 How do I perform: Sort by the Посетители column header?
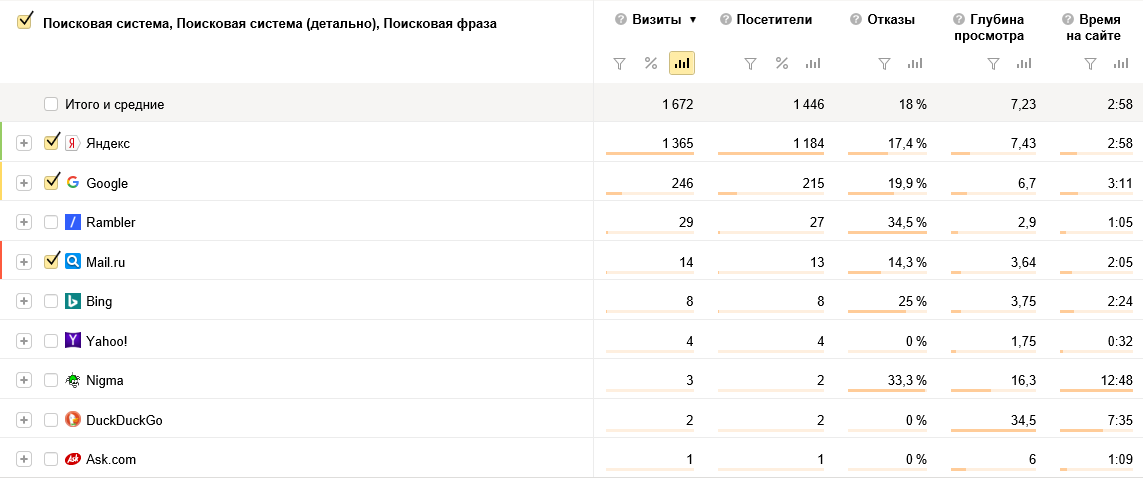[x=774, y=20]
